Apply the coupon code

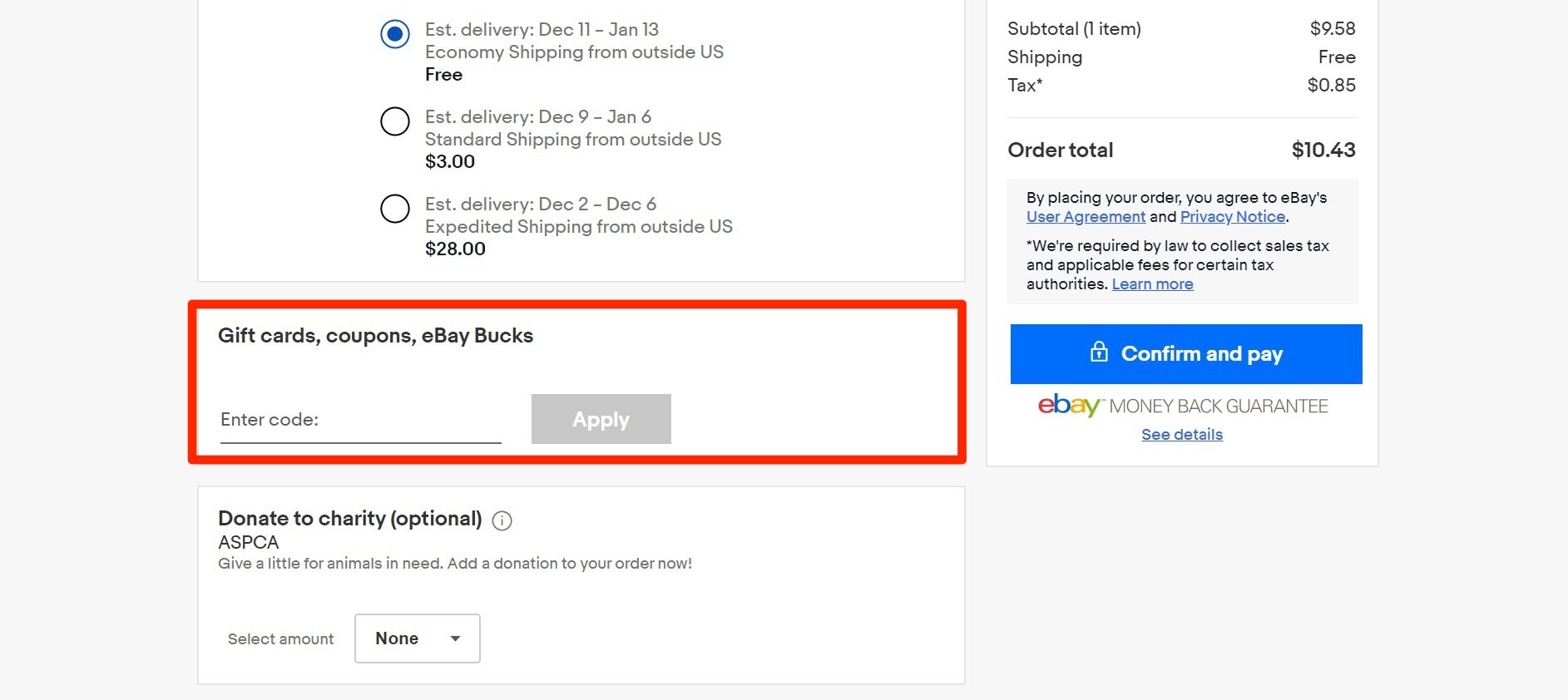(x=601, y=419)
